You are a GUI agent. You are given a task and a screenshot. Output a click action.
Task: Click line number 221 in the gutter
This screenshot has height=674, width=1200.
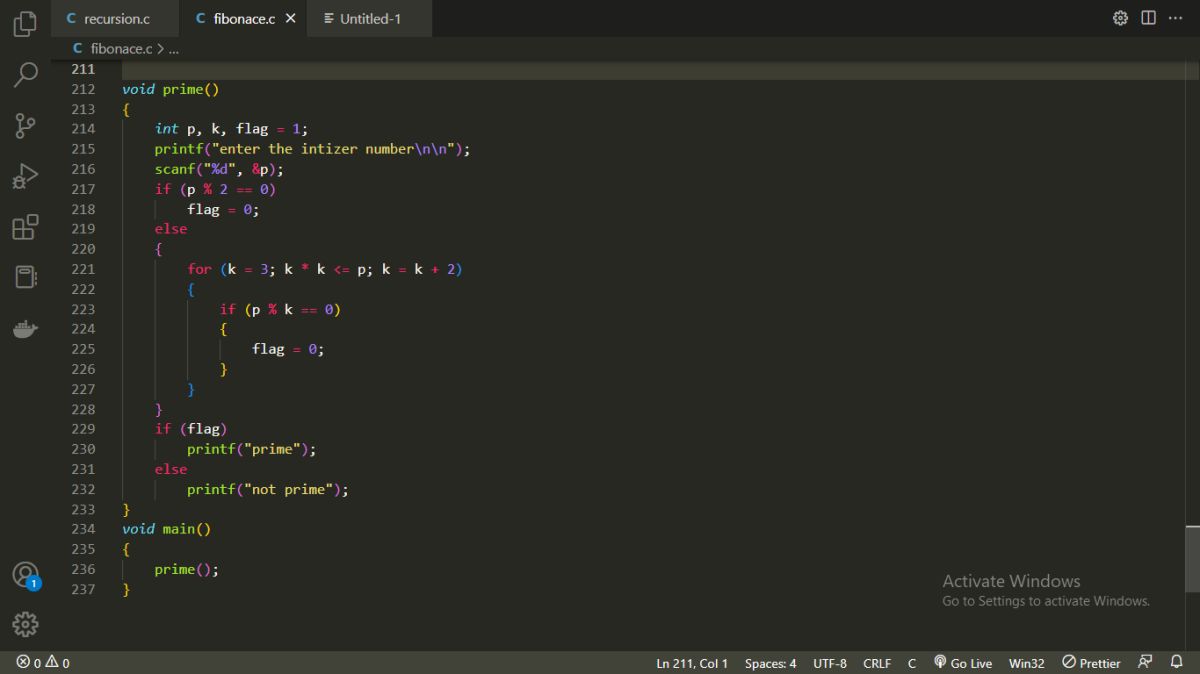(x=83, y=269)
